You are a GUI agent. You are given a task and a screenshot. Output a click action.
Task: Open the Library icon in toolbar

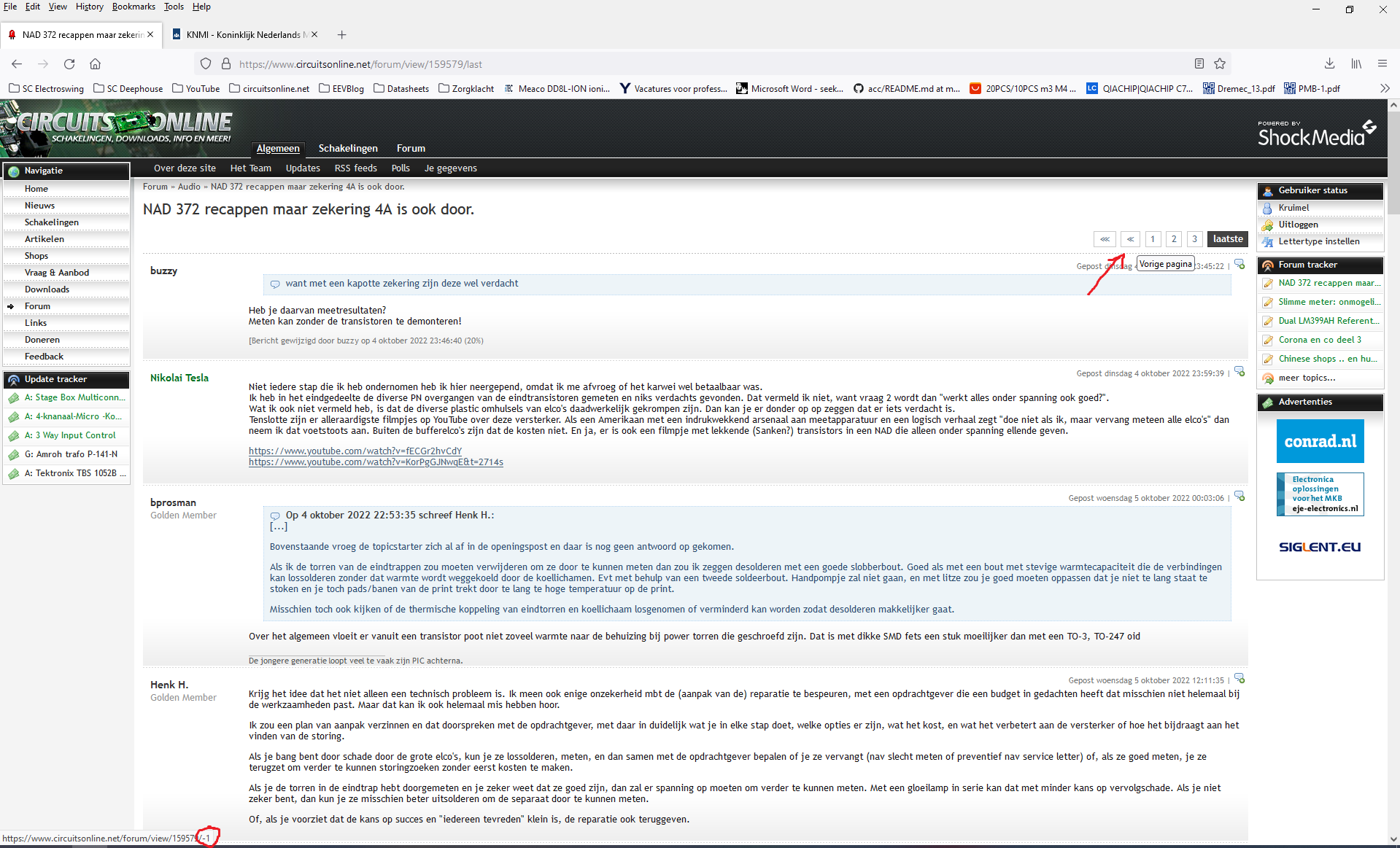click(x=1356, y=64)
